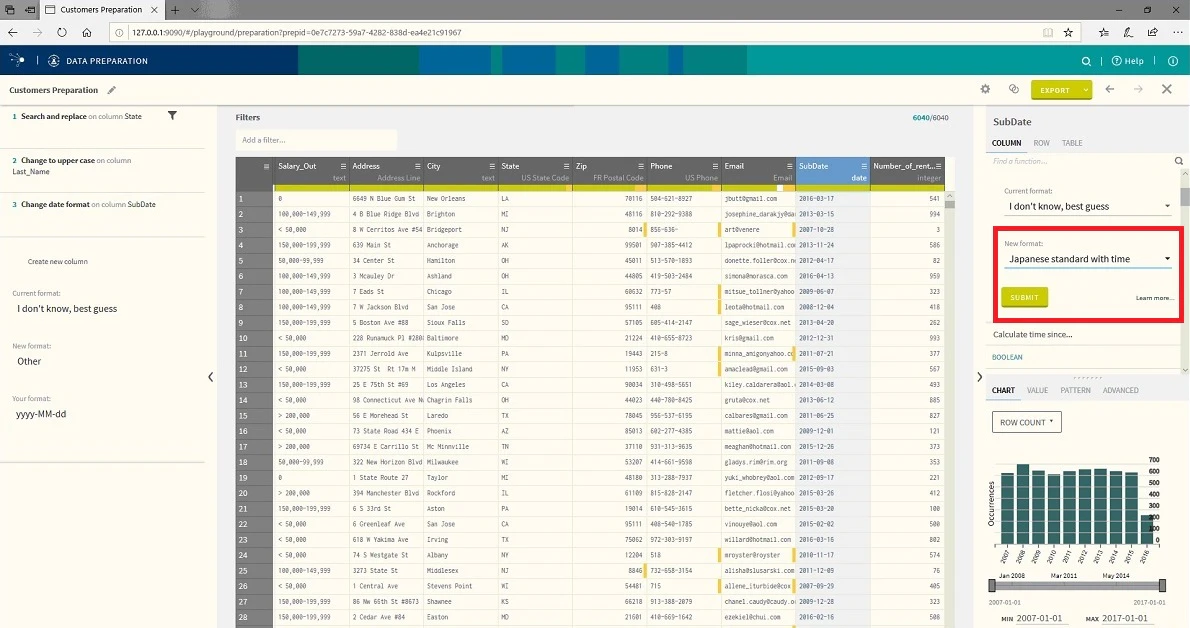Open the info icon in top header
This screenshot has width=1190, height=628.
click(x=1173, y=61)
